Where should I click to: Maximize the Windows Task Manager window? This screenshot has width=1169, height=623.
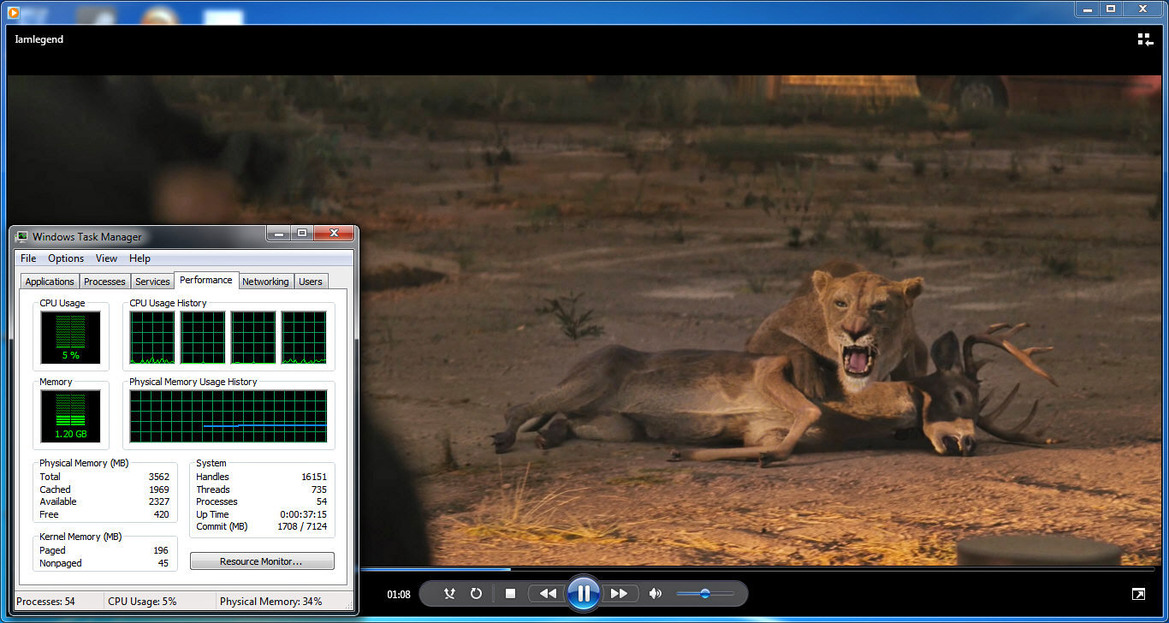pyautogui.click(x=302, y=234)
